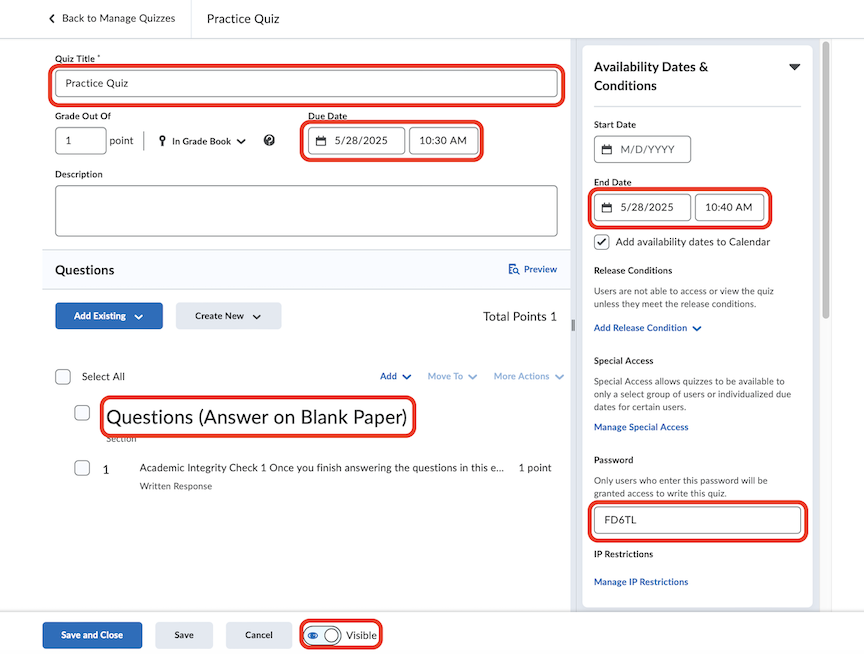Open the Manage Special Access link
This screenshot has width=864, height=654.
(x=641, y=427)
